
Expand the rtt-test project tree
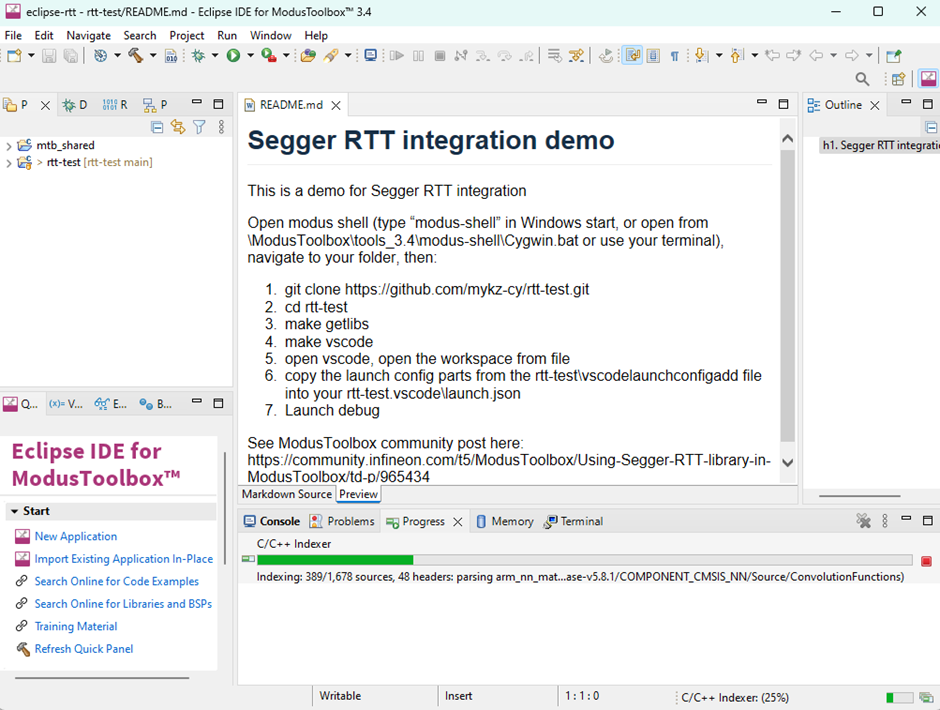tap(8, 163)
